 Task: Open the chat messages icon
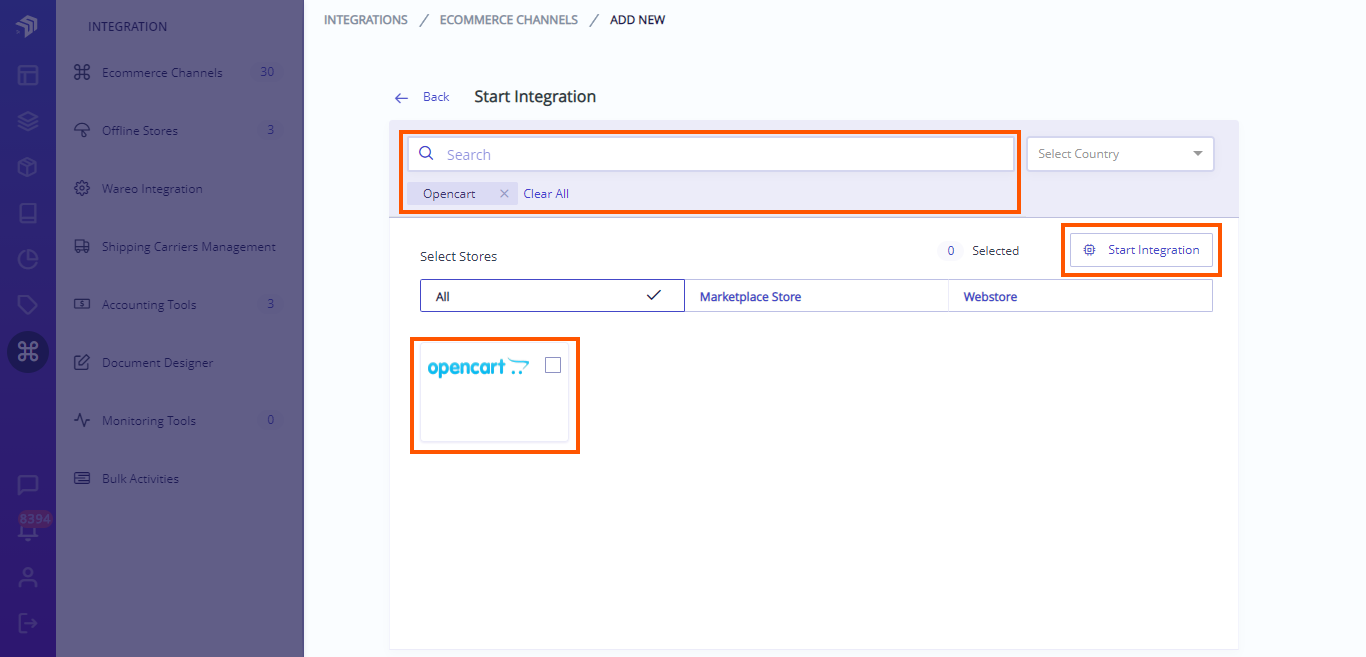28,485
